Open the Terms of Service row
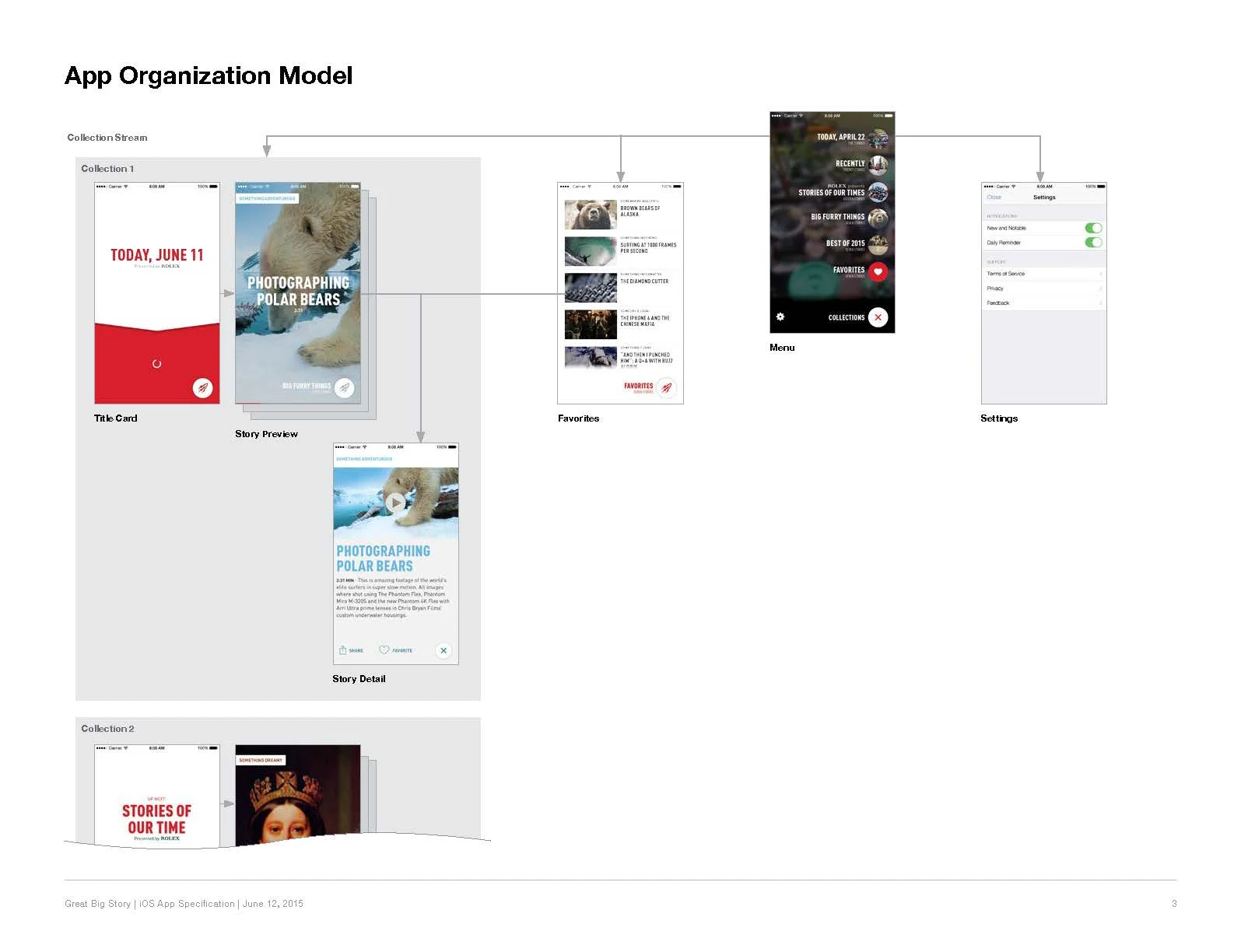1241x952 pixels. 1044,274
